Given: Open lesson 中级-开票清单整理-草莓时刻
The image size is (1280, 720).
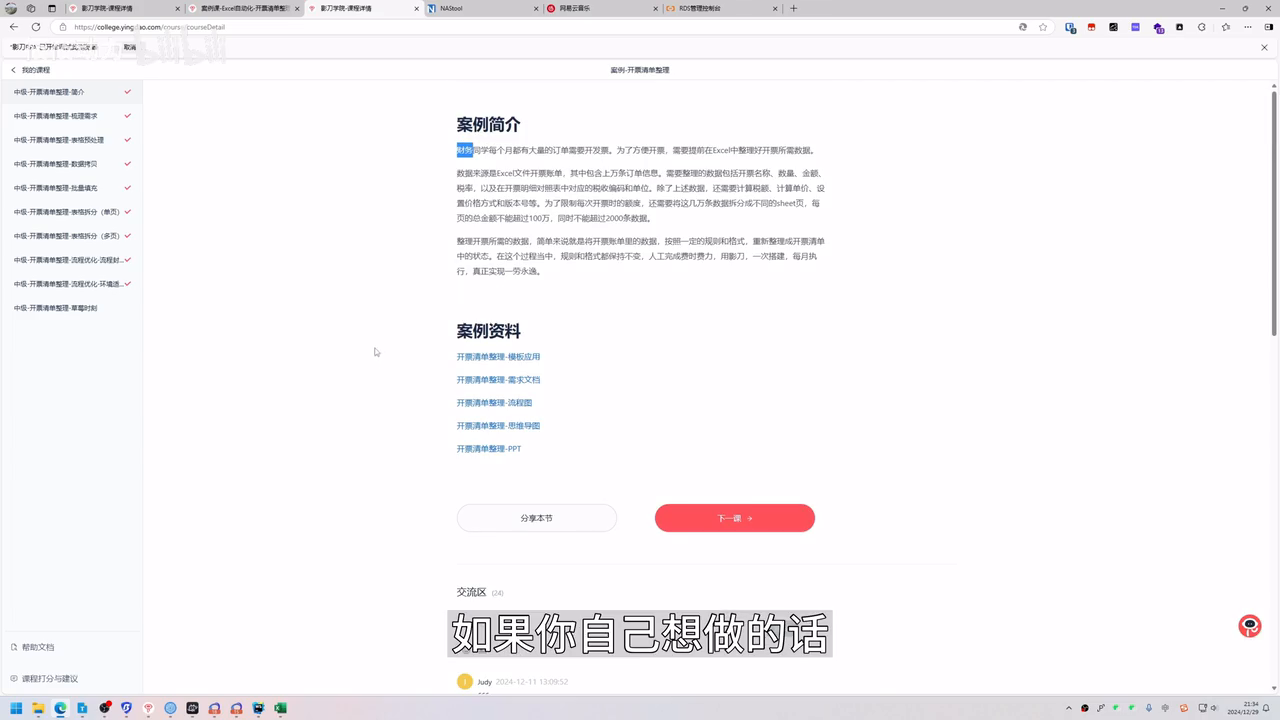Looking at the screenshot, I should [71, 308].
